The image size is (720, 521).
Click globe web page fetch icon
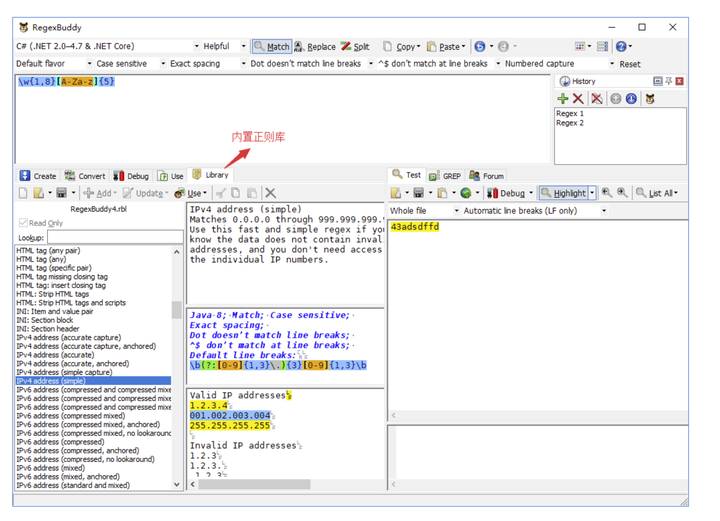coord(466,193)
